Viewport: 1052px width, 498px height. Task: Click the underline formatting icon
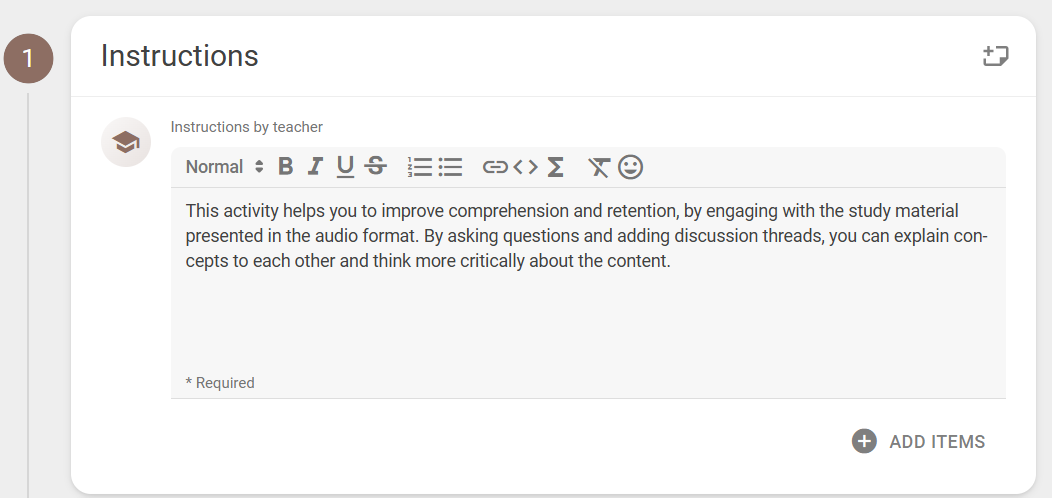pyautogui.click(x=345, y=166)
